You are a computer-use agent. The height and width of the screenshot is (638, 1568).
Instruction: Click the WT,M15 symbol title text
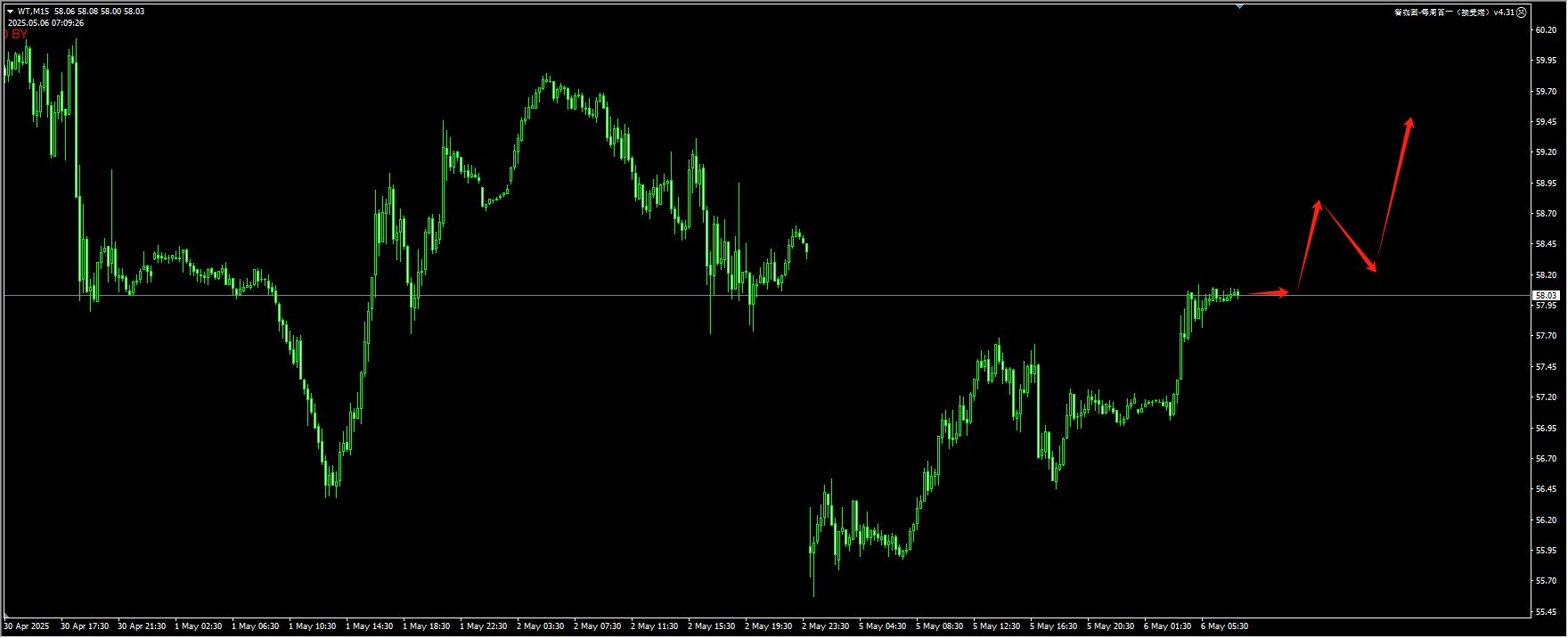point(33,12)
